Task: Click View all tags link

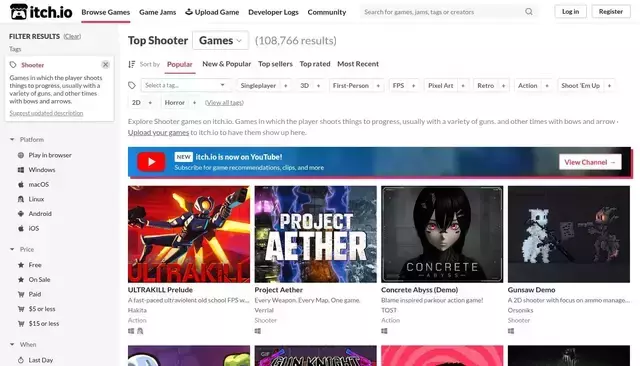Action: click(224, 102)
